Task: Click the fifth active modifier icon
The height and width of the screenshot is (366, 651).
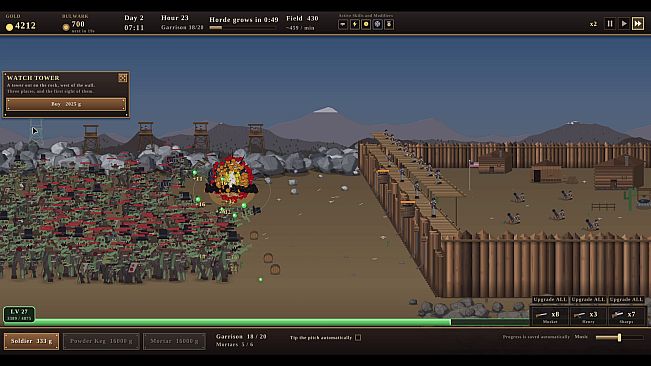Action: (x=389, y=24)
